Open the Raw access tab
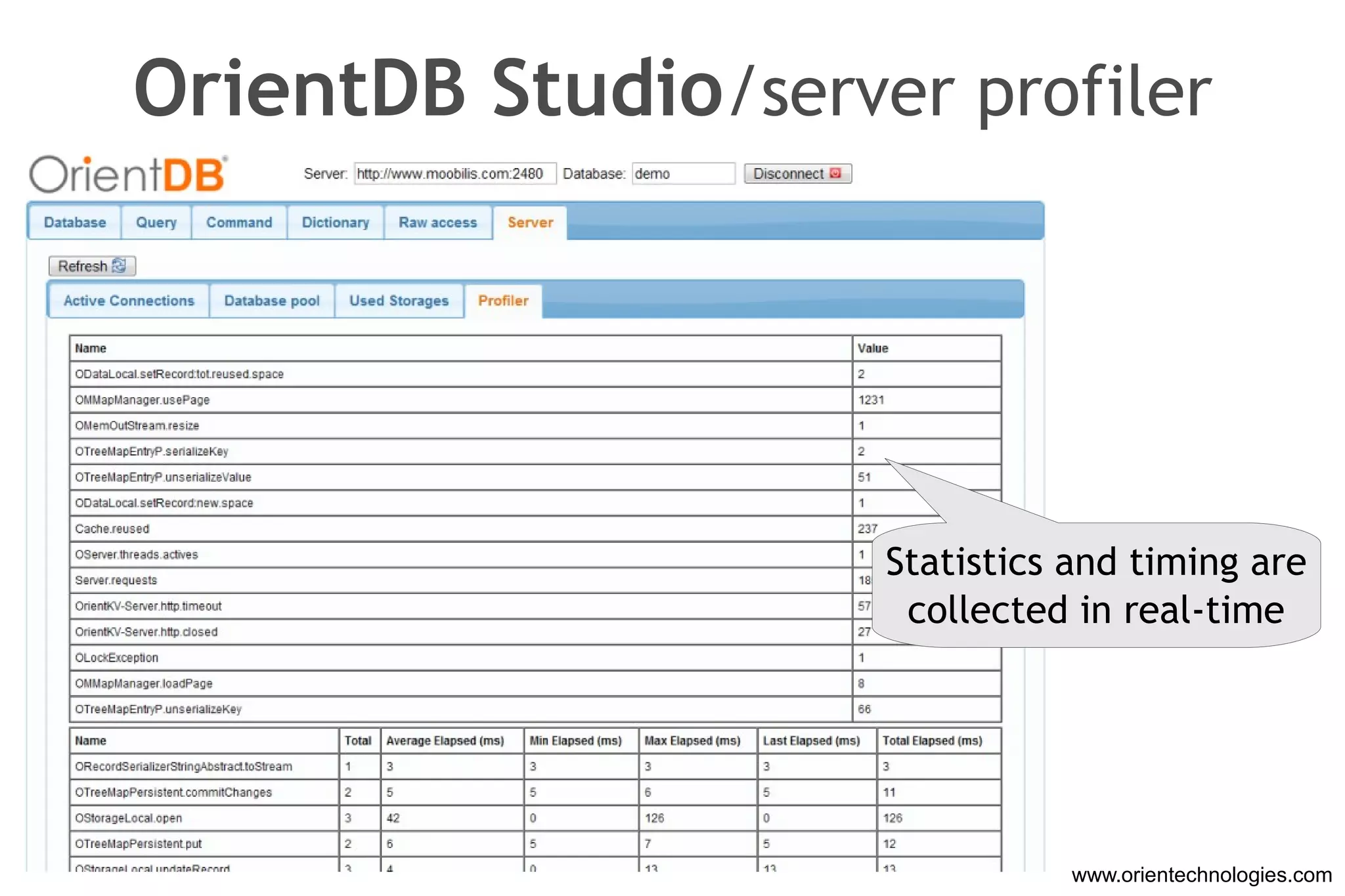The image size is (1345, 896). 438,223
